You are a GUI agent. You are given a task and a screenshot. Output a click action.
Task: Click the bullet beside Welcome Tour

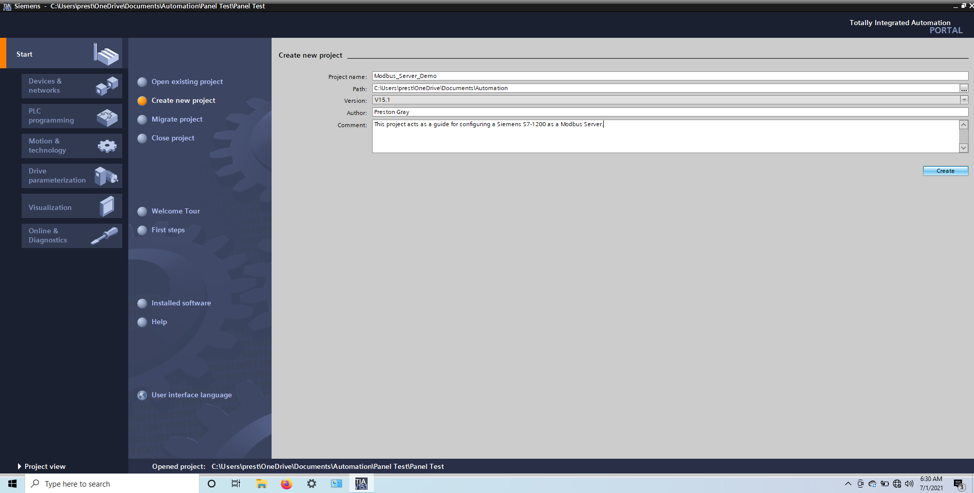pyautogui.click(x=142, y=211)
